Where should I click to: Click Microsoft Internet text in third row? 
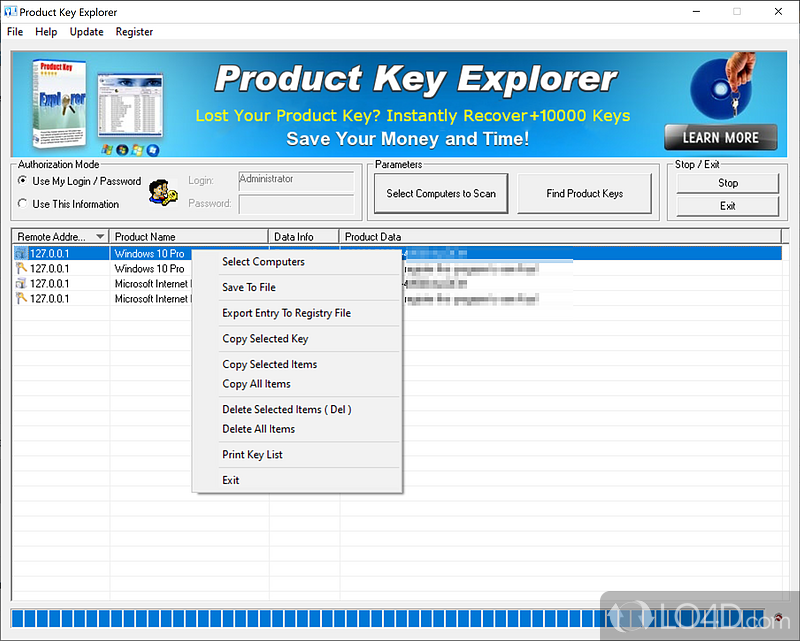pyautogui.click(x=153, y=284)
